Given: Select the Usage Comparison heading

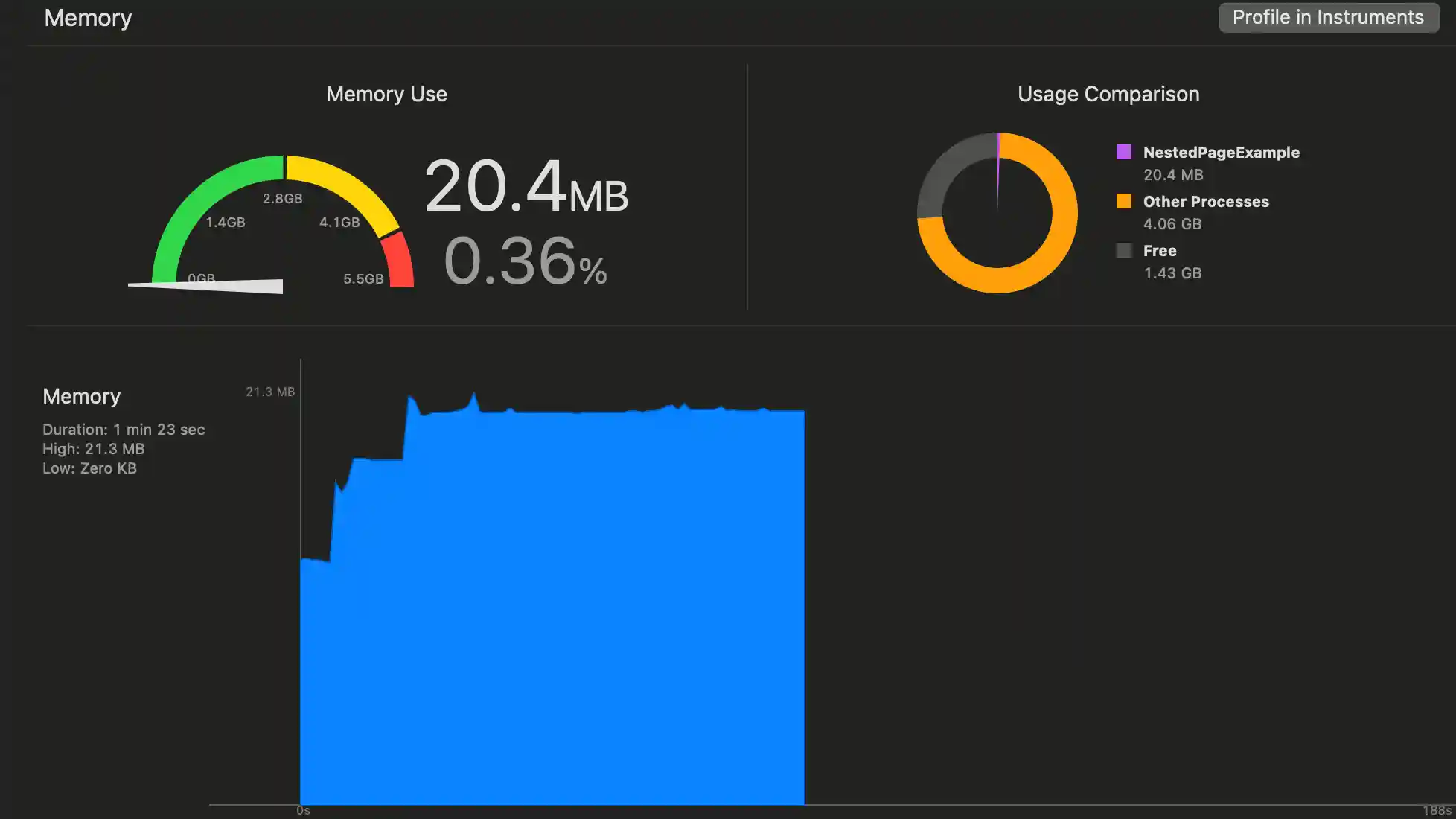Looking at the screenshot, I should pyautogui.click(x=1108, y=95).
